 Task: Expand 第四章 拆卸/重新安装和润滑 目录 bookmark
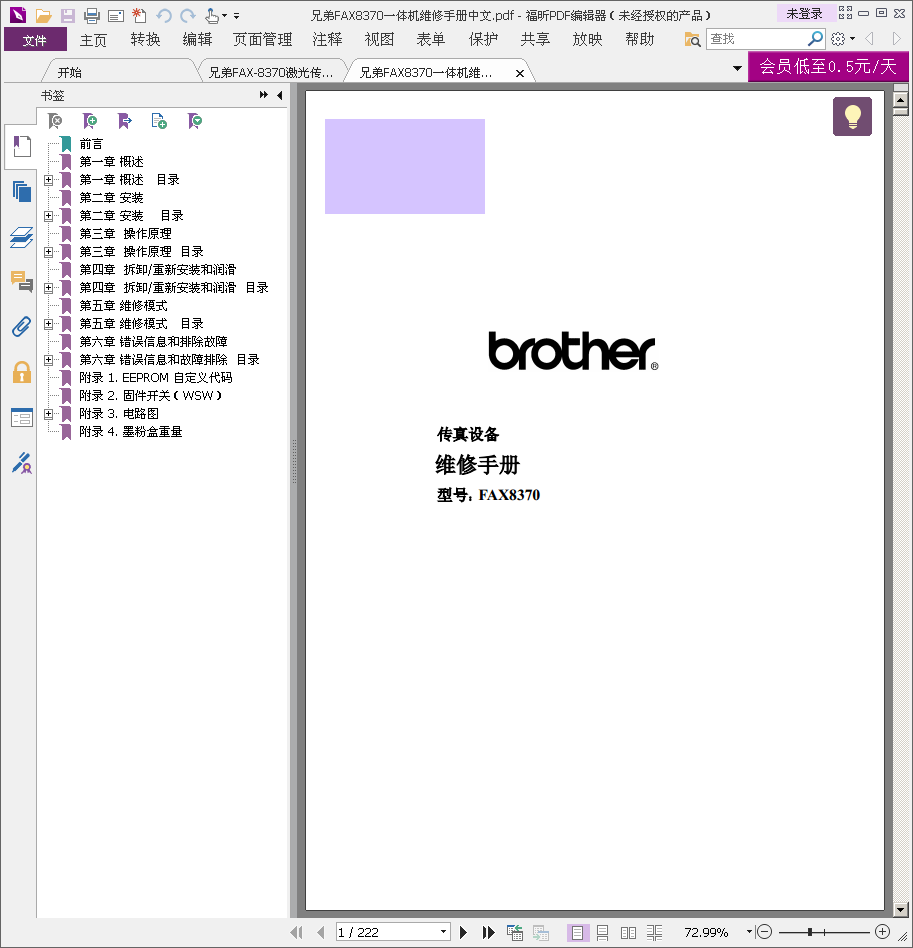48,288
